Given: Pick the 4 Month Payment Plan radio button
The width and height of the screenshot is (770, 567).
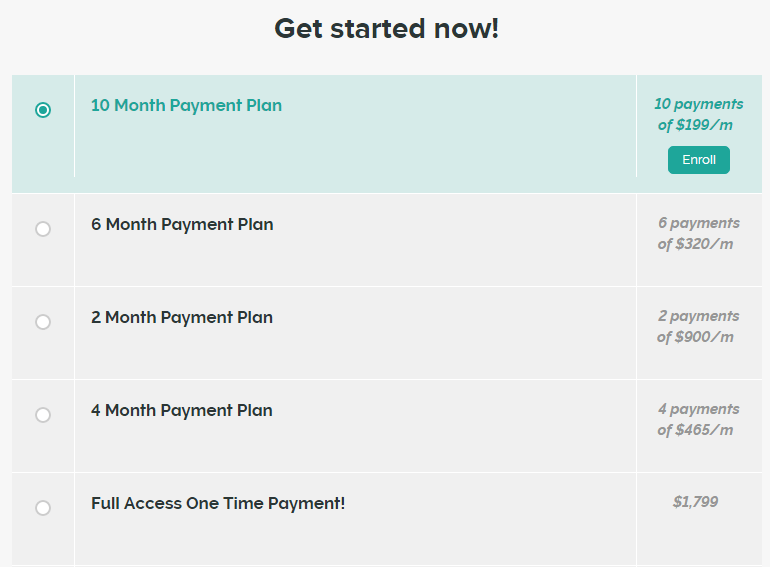Looking at the screenshot, I should pyautogui.click(x=43, y=415).
